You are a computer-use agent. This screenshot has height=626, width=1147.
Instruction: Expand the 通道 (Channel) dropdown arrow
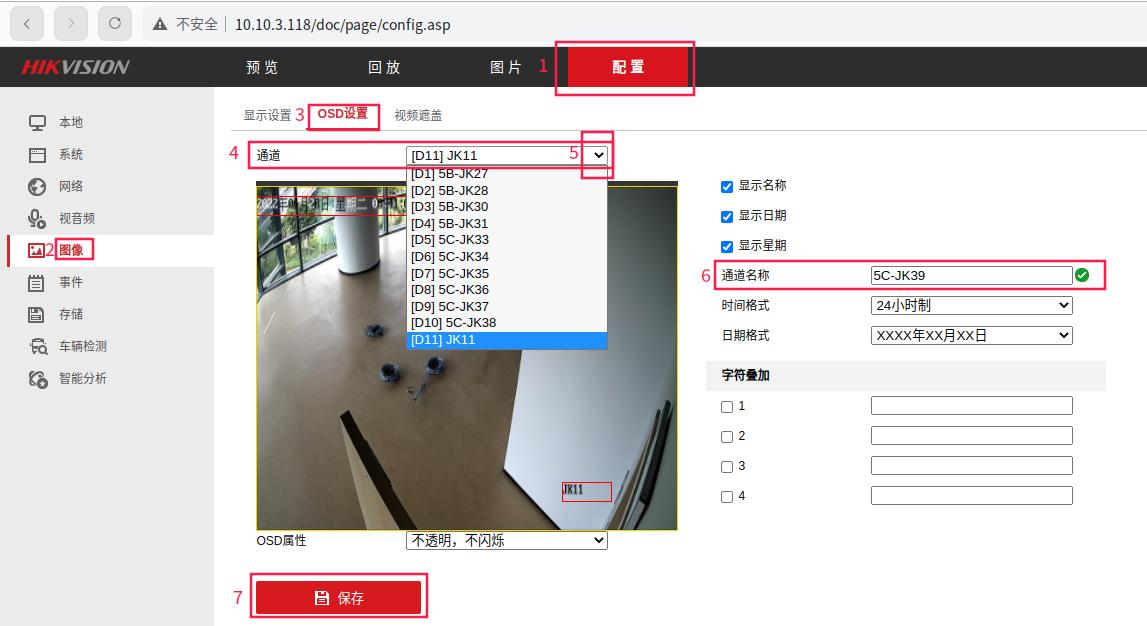[x=598, y=155]
